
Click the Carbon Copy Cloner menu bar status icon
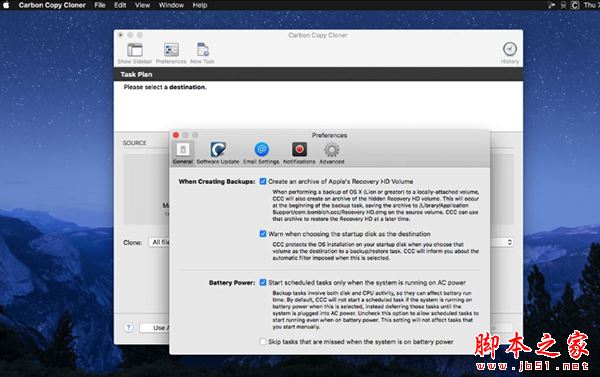tap(575, 5)
